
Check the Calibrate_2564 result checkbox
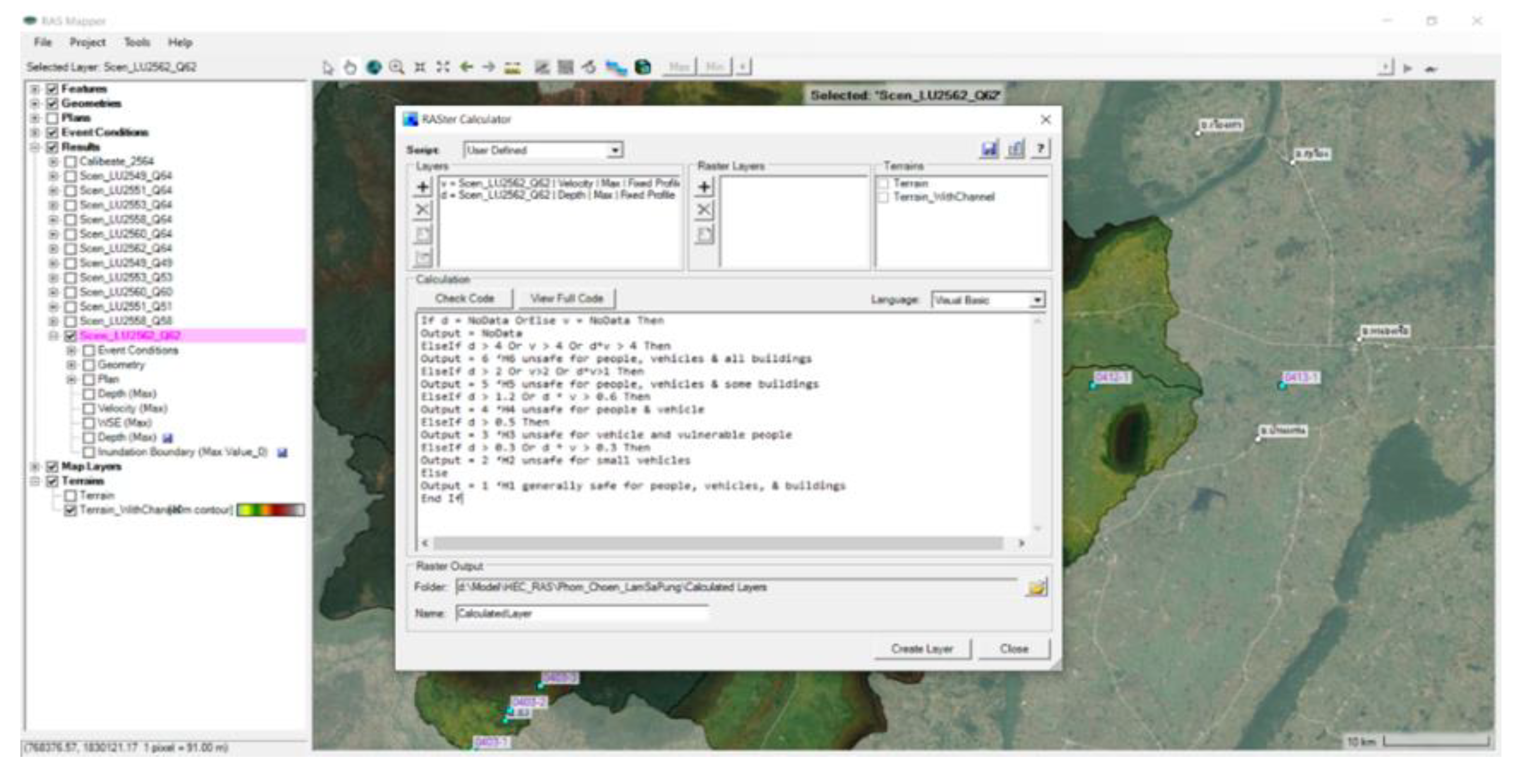(x=70, y=162)
